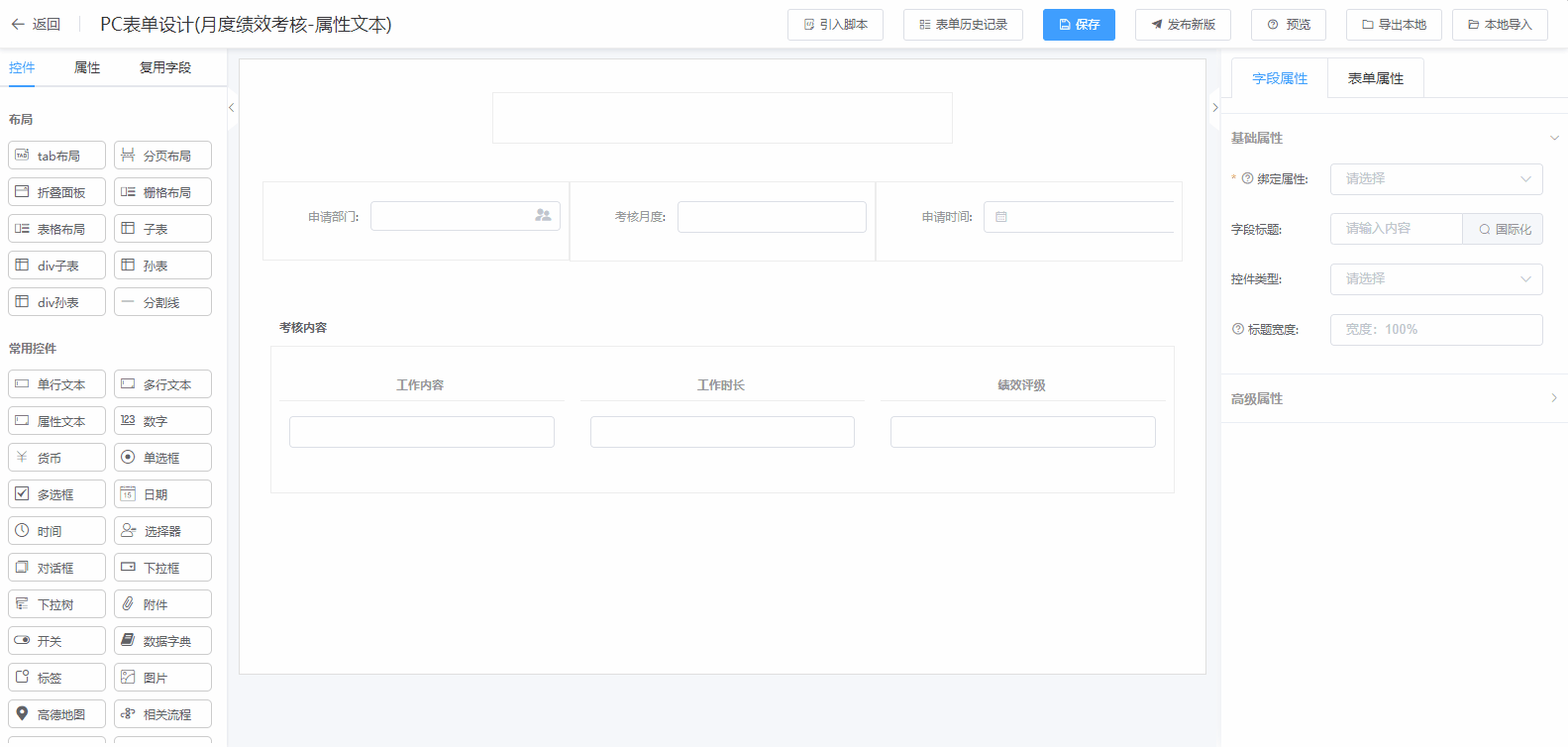
Task: Insert the picture control
Action: point(162,678)
